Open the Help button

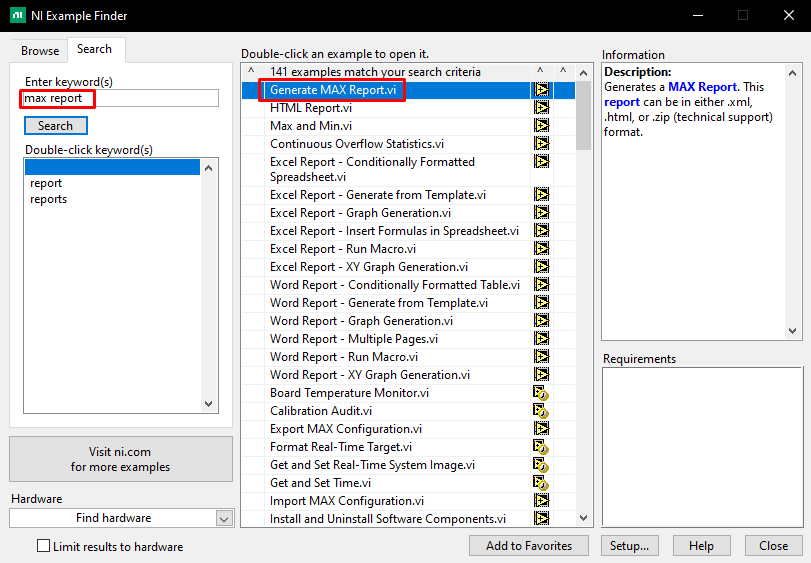(701, 546)
